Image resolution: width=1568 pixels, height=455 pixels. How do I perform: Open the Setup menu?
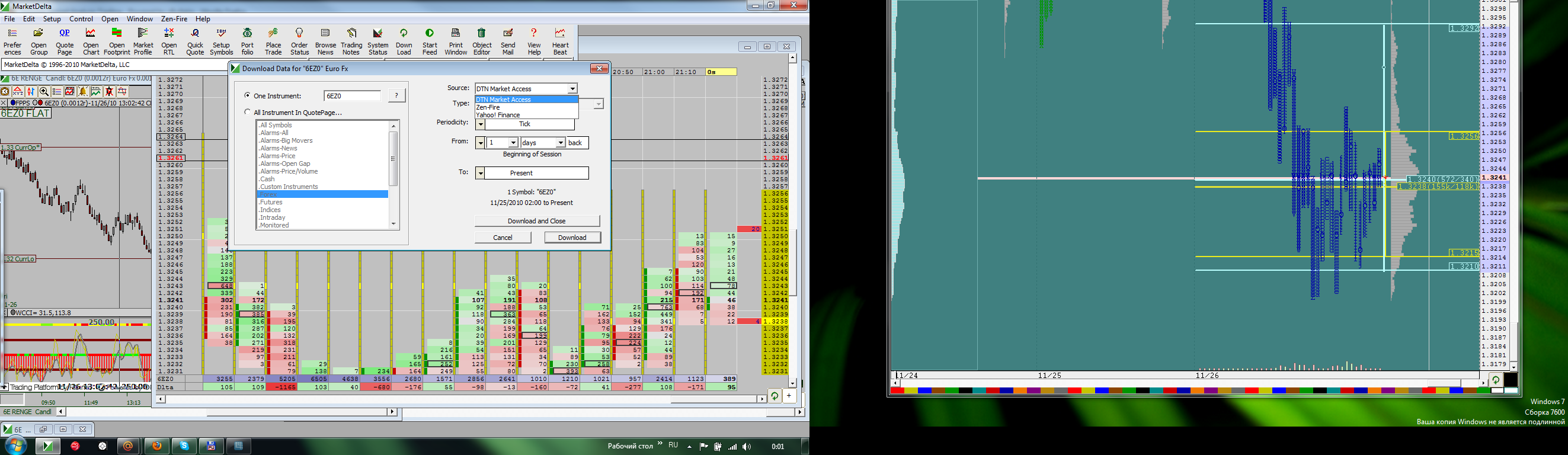pyautogui.click(x=52, y=19)
